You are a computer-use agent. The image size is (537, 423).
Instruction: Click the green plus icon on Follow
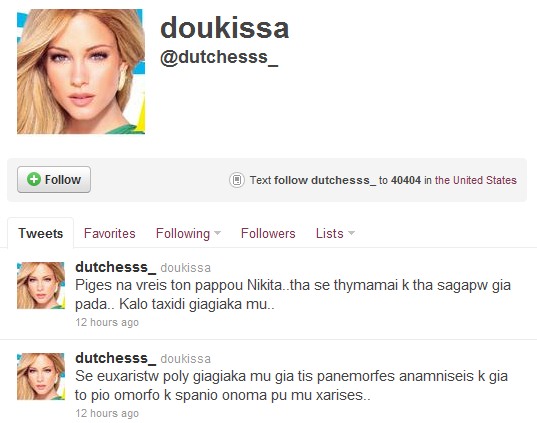coord(34,179)
